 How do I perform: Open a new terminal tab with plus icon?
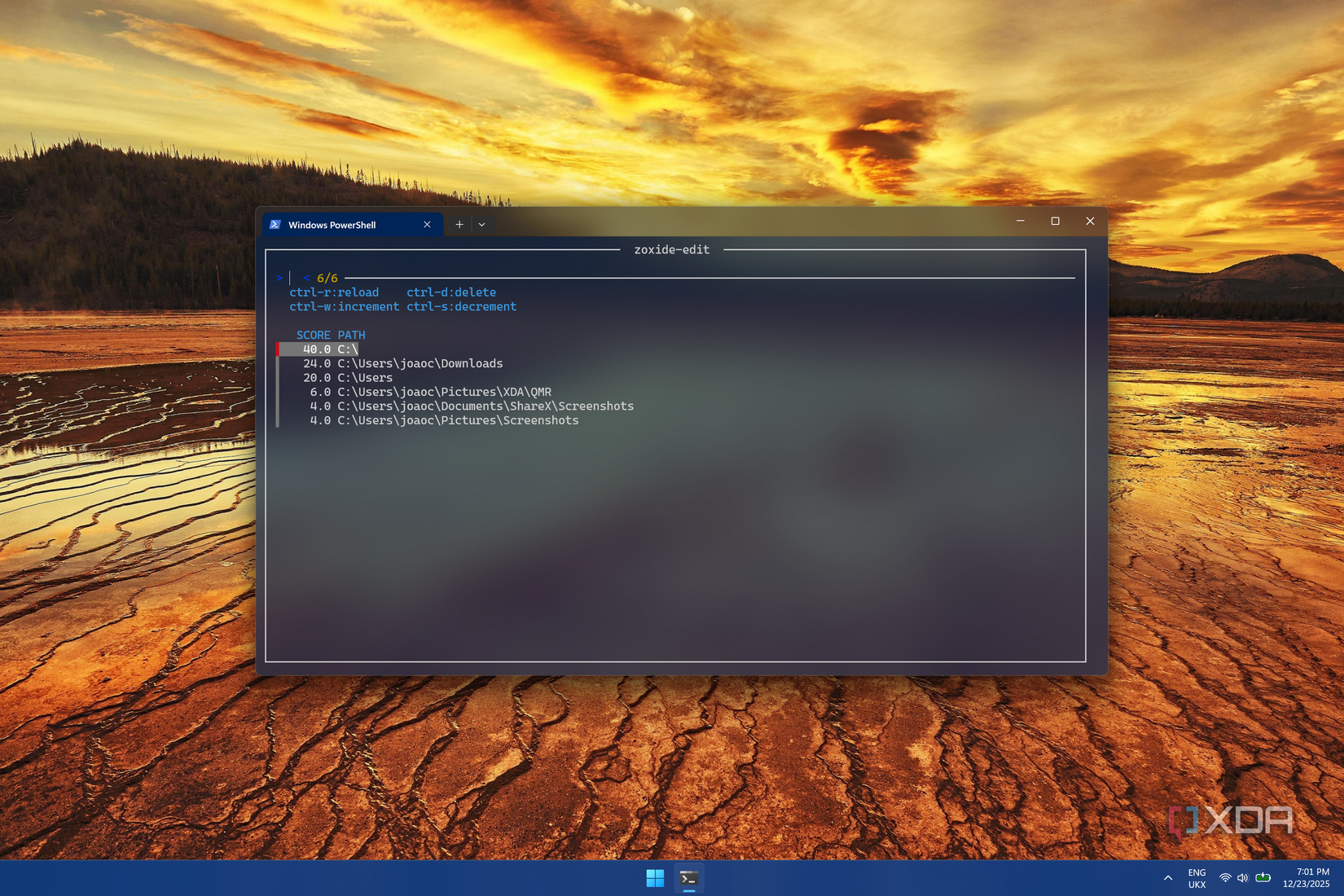click(x=459, y=224)
